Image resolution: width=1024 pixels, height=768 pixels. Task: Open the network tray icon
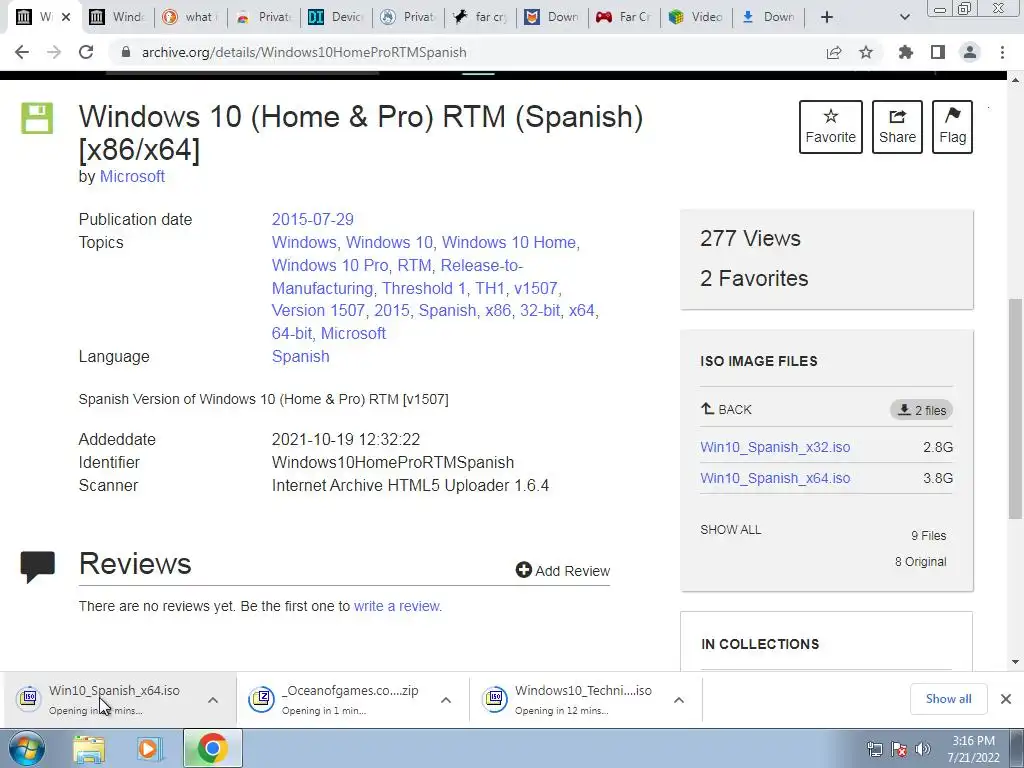tap(874, 749)
